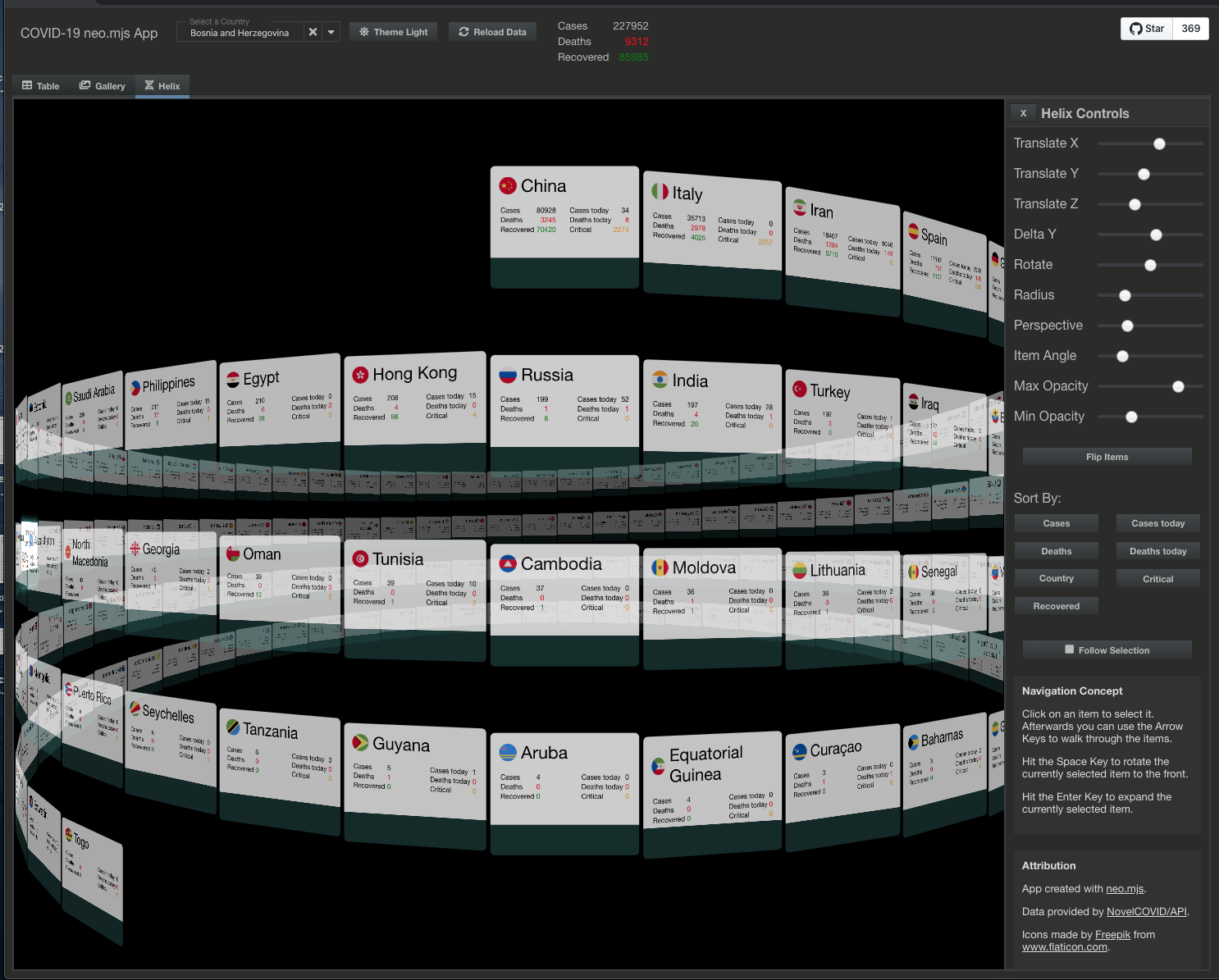Click the Georgia flag icon

pos(135,549)
